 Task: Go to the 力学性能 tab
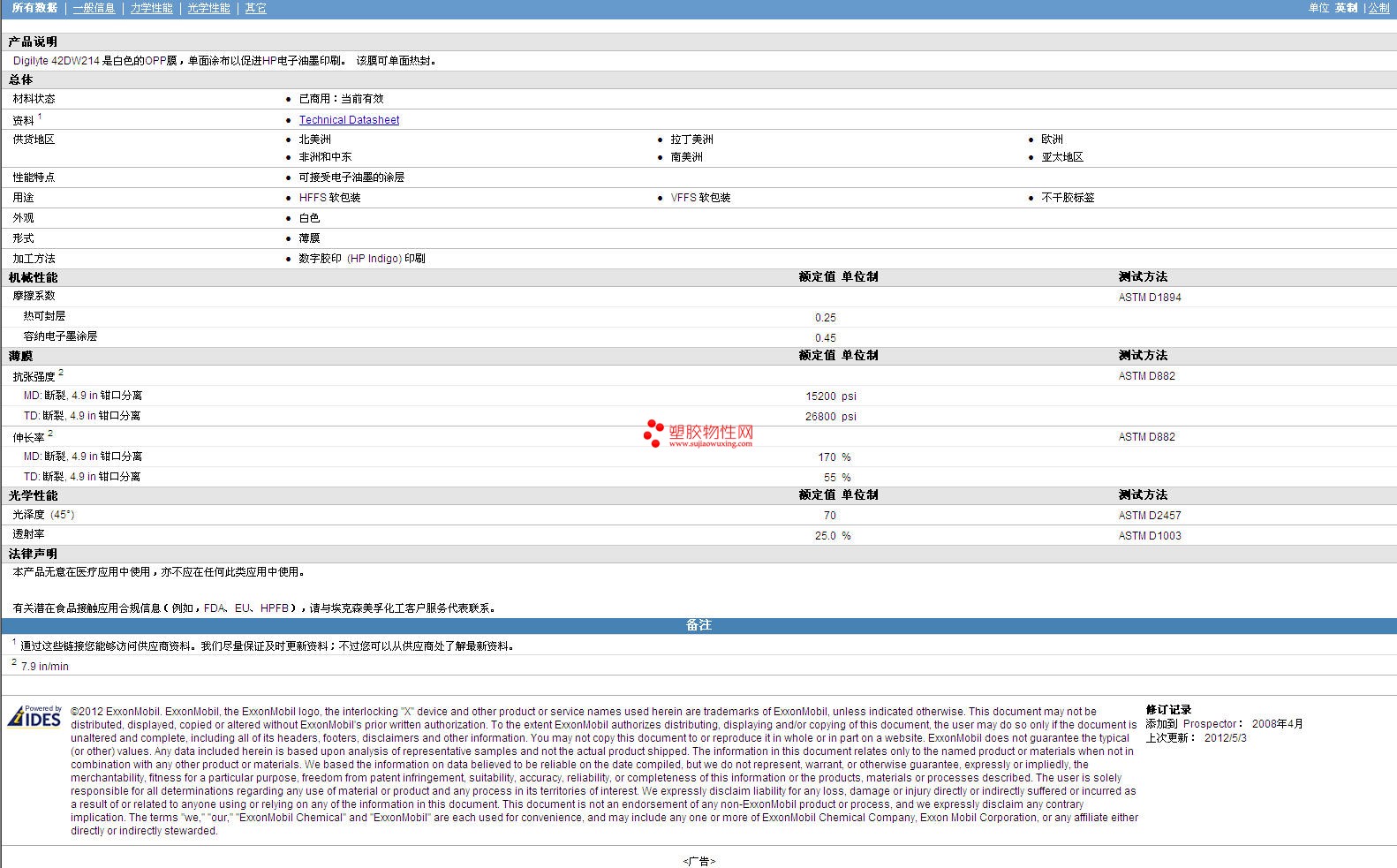click(151, 8)
